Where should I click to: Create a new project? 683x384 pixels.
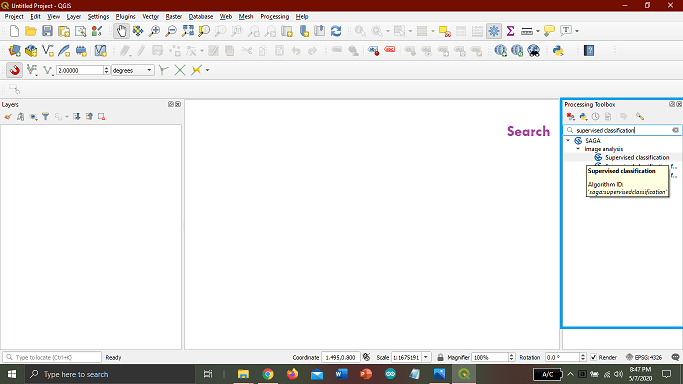(14, 31)
